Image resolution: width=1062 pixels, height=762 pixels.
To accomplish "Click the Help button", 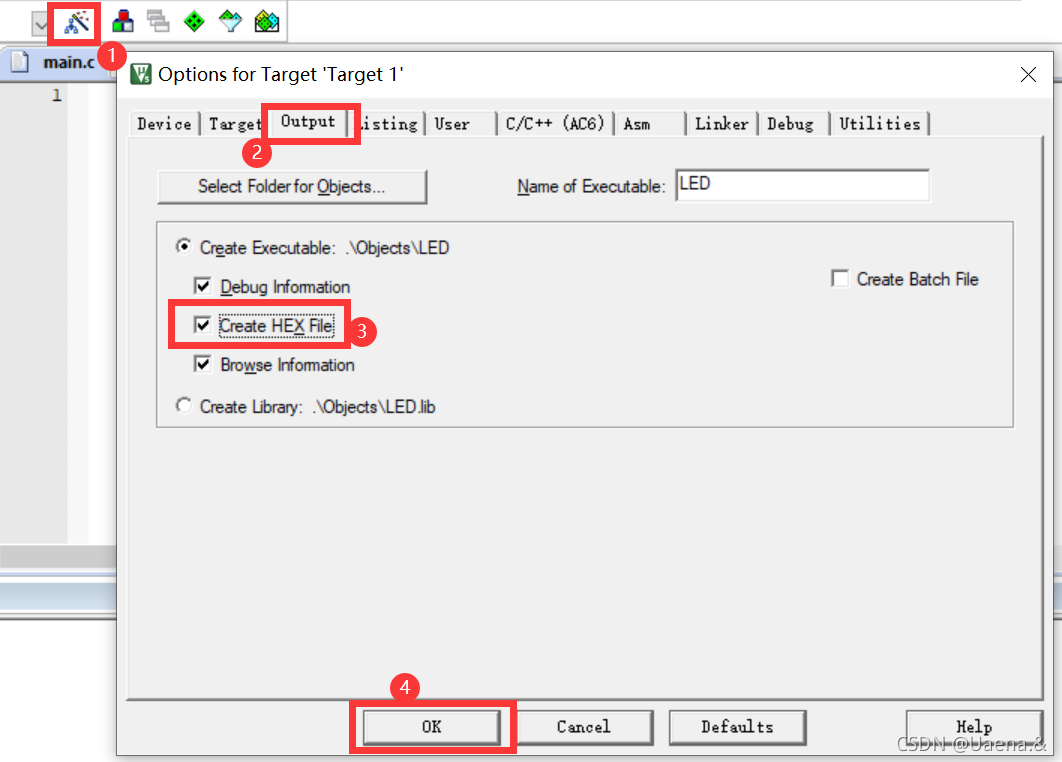I will point(974,727).
